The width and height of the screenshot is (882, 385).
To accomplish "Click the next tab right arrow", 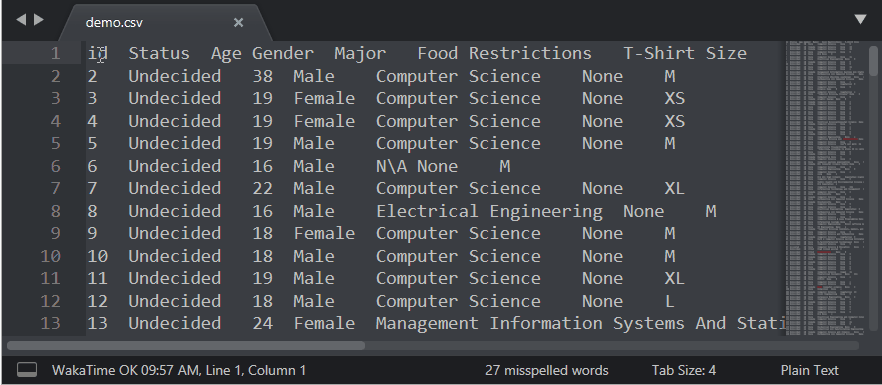I will tap(39, 20).
